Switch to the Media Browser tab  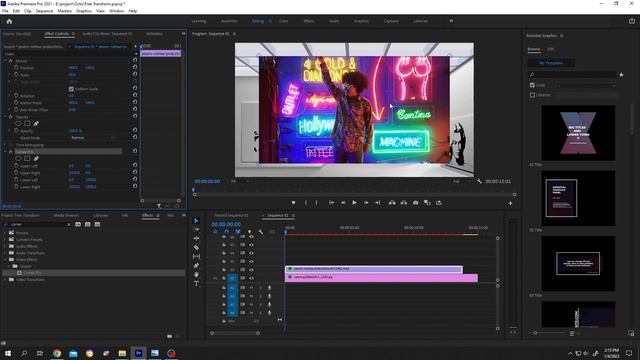(x=66, y=215)
